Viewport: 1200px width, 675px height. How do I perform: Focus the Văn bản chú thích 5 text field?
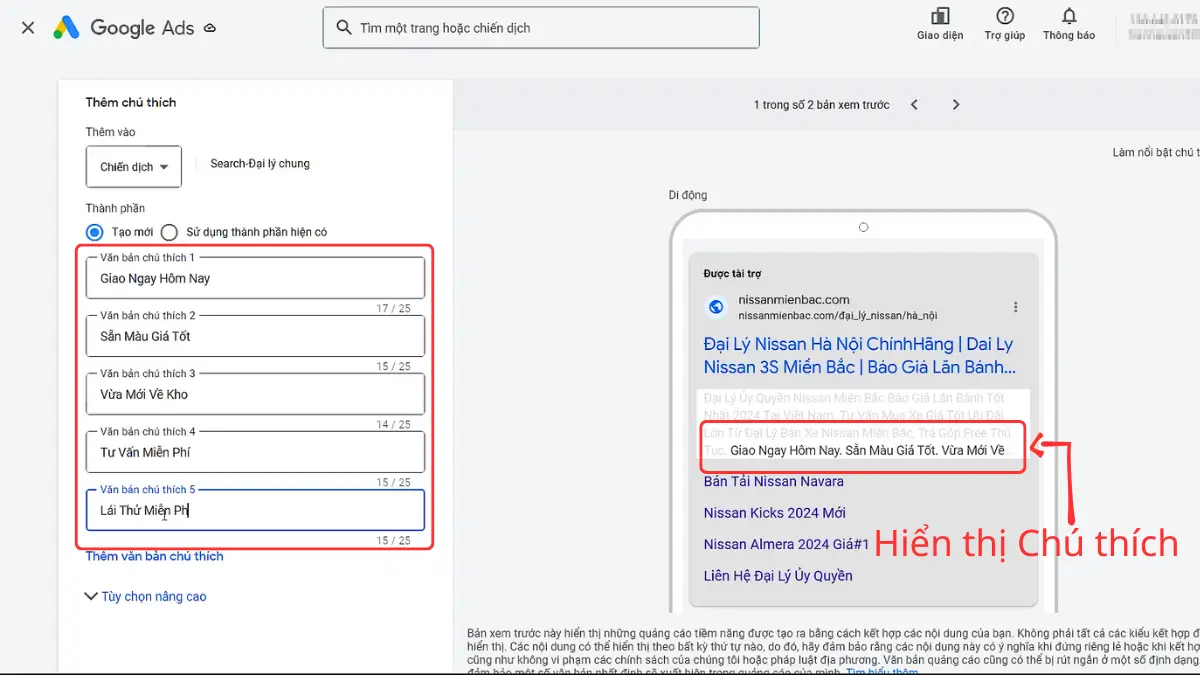click(x=255, y=511)
